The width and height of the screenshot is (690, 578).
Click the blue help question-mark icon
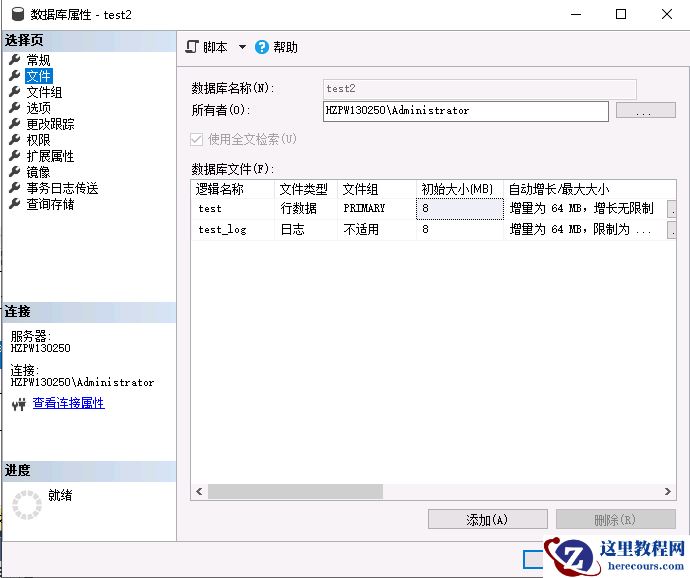point(261,47)
